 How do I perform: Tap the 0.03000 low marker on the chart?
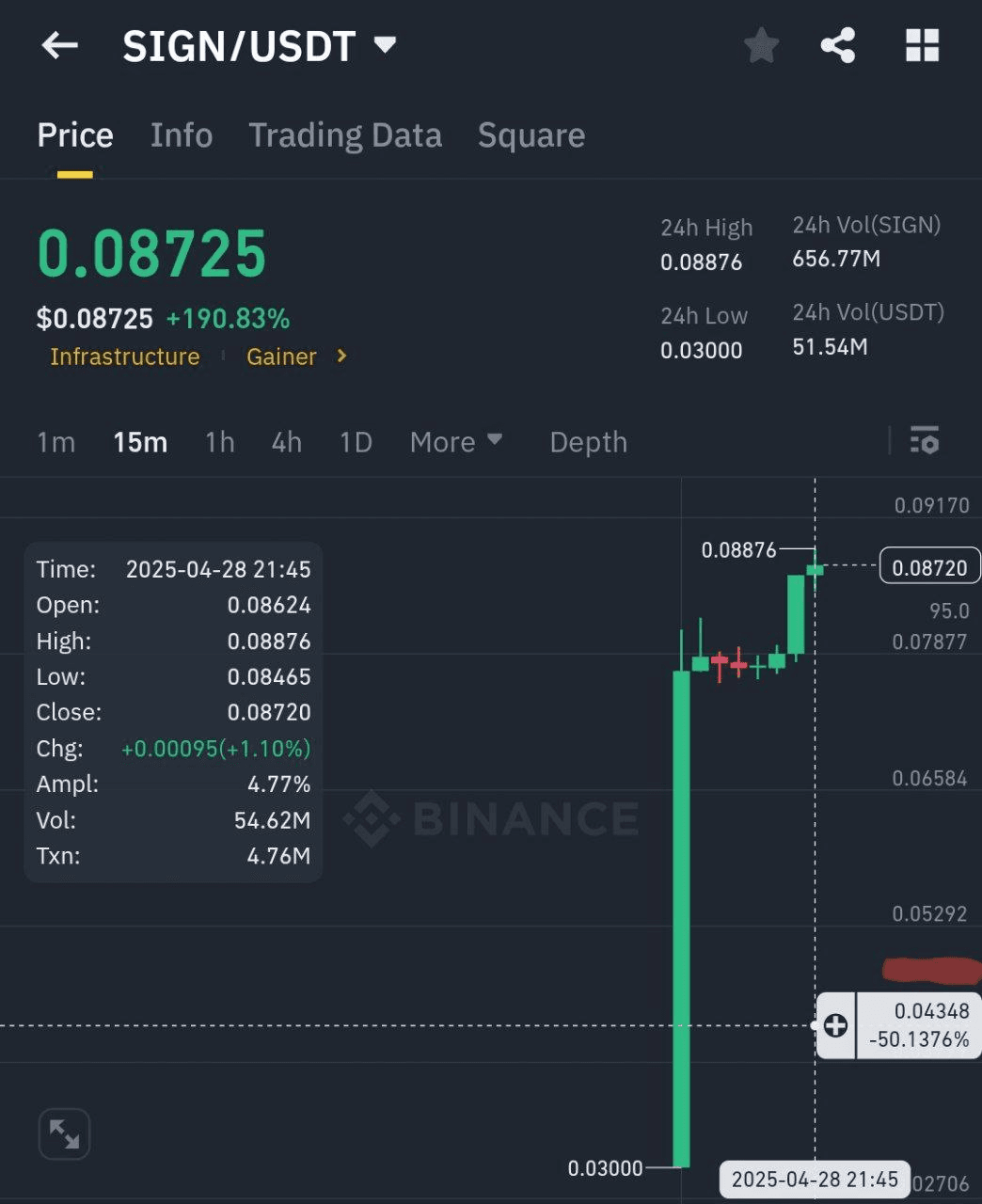click(606, 1168)
